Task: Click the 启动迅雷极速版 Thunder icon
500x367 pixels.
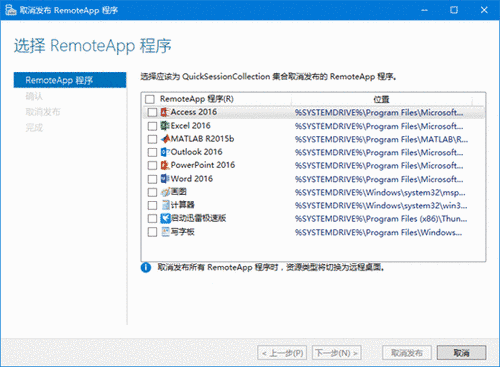Action: [165, 218]
